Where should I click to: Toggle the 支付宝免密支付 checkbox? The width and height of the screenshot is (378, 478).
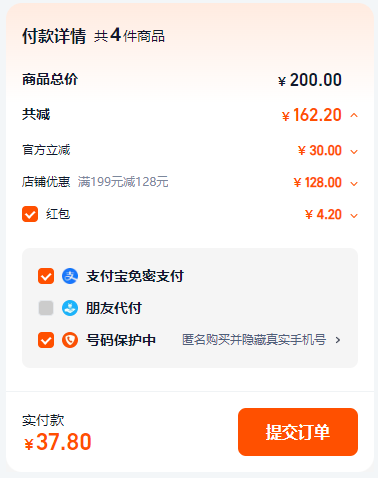46,276
